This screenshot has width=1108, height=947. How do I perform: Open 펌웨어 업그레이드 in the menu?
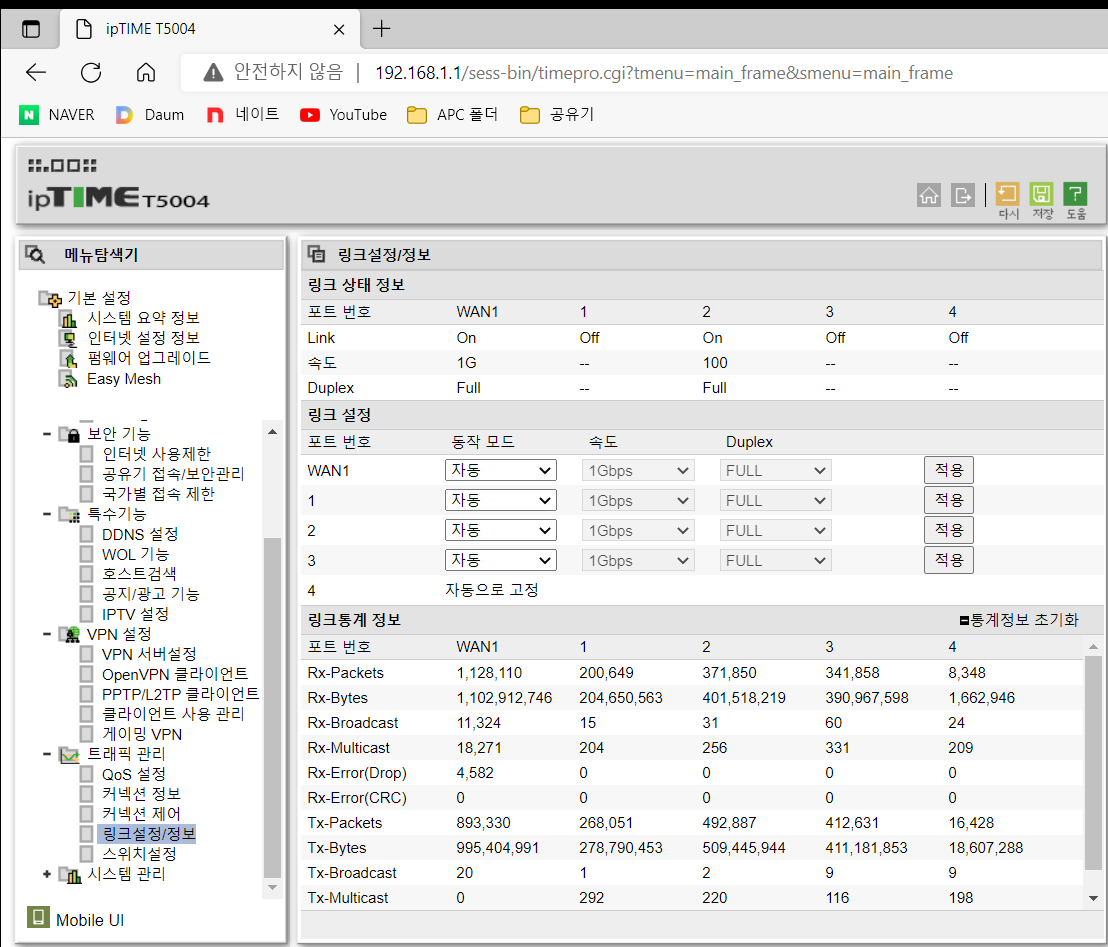pyautogui.click(x=149, y=358)
